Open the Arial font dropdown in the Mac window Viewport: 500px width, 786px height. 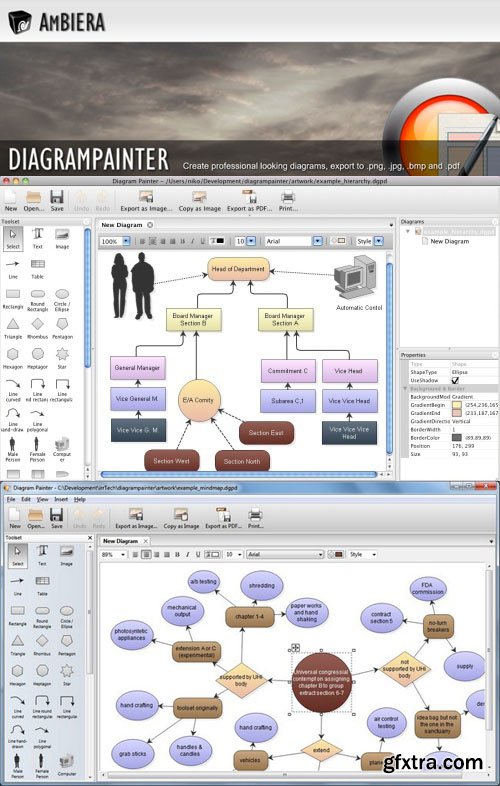317,241
